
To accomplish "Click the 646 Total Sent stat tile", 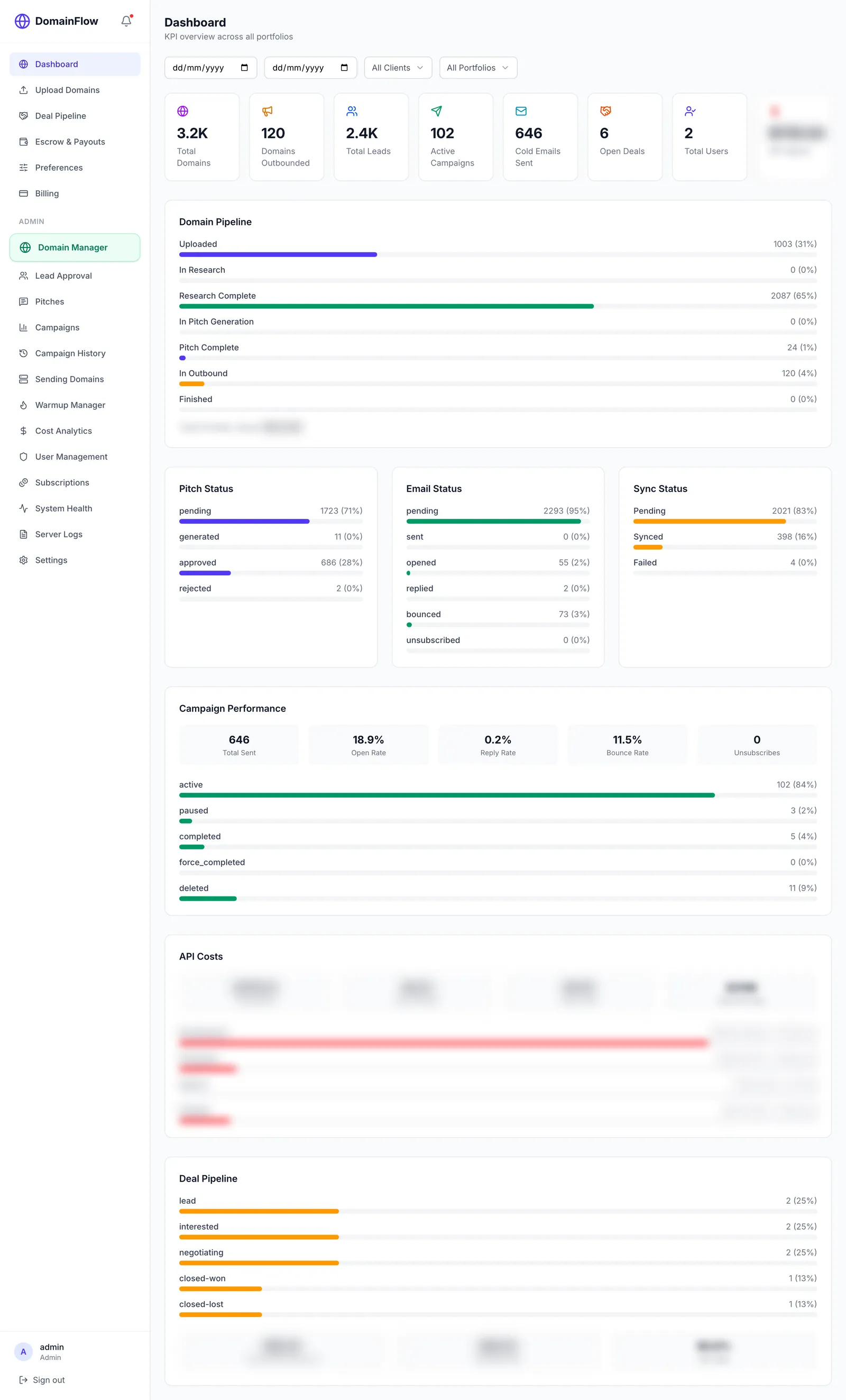I will pos(239,745).
